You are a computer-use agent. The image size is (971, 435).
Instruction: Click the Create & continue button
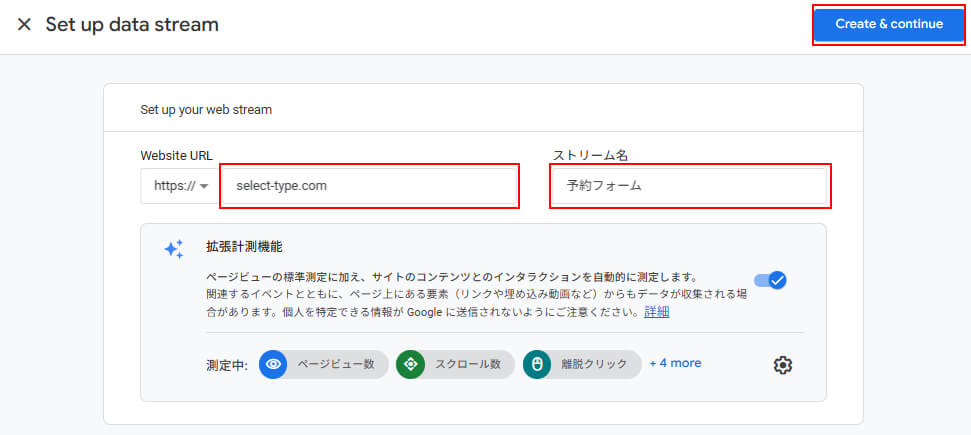888,25
